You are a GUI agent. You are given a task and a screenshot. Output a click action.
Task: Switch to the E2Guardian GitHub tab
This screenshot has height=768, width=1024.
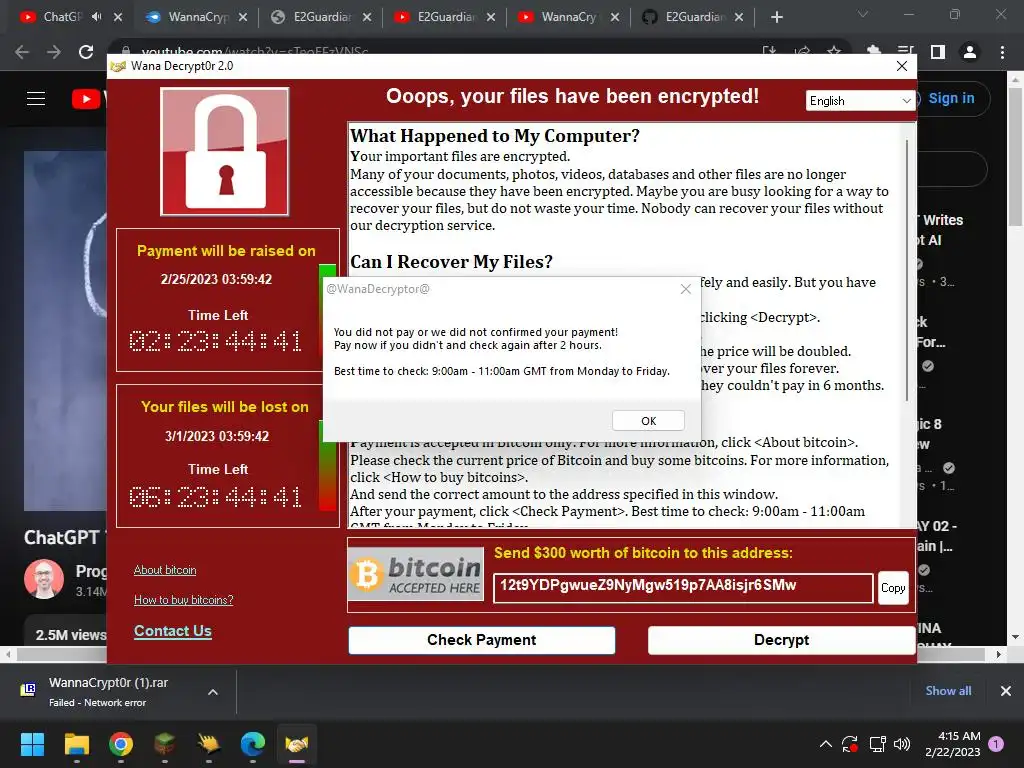click(x=694, y=17)
